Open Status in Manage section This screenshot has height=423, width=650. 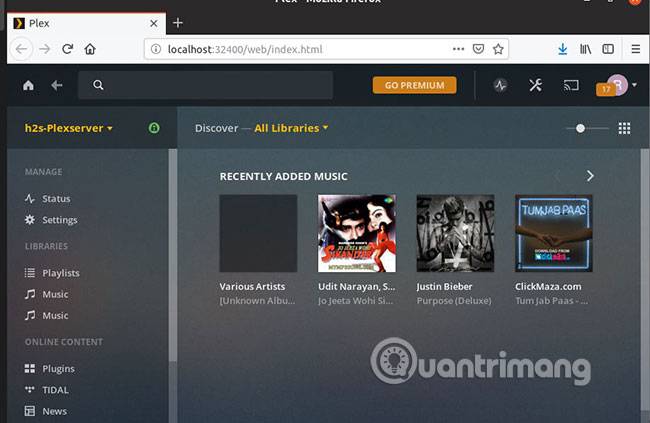[56, 199]
